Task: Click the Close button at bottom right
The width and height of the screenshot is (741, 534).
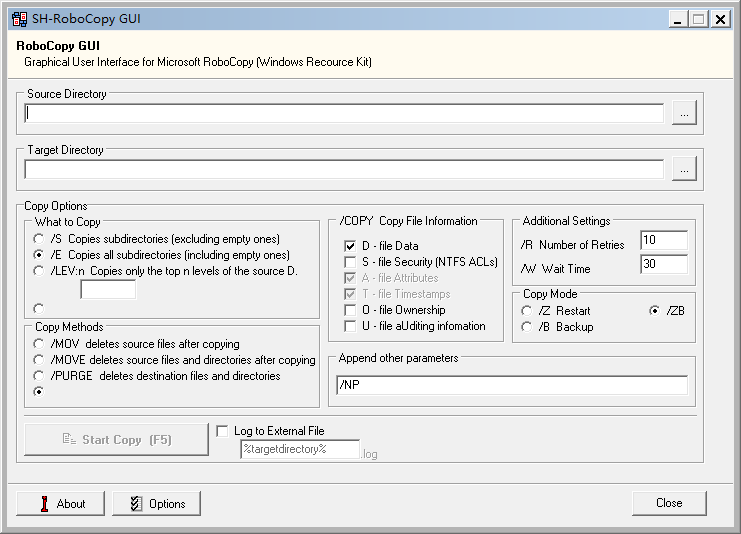Action: (x=668, y=503)
